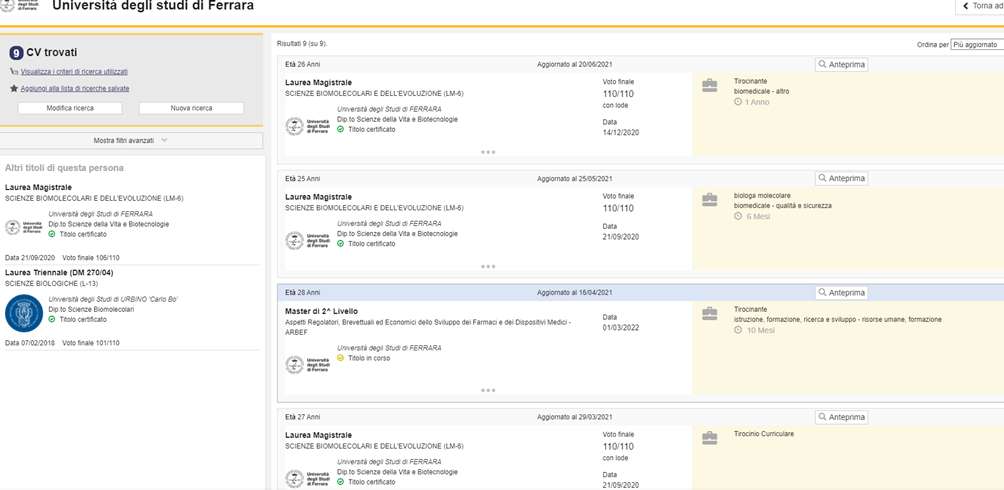Image resolution: width=1004 pixels, height=490 pixels.
Task: Click Tirocinio Curriculare text
Action: (764, 434)
